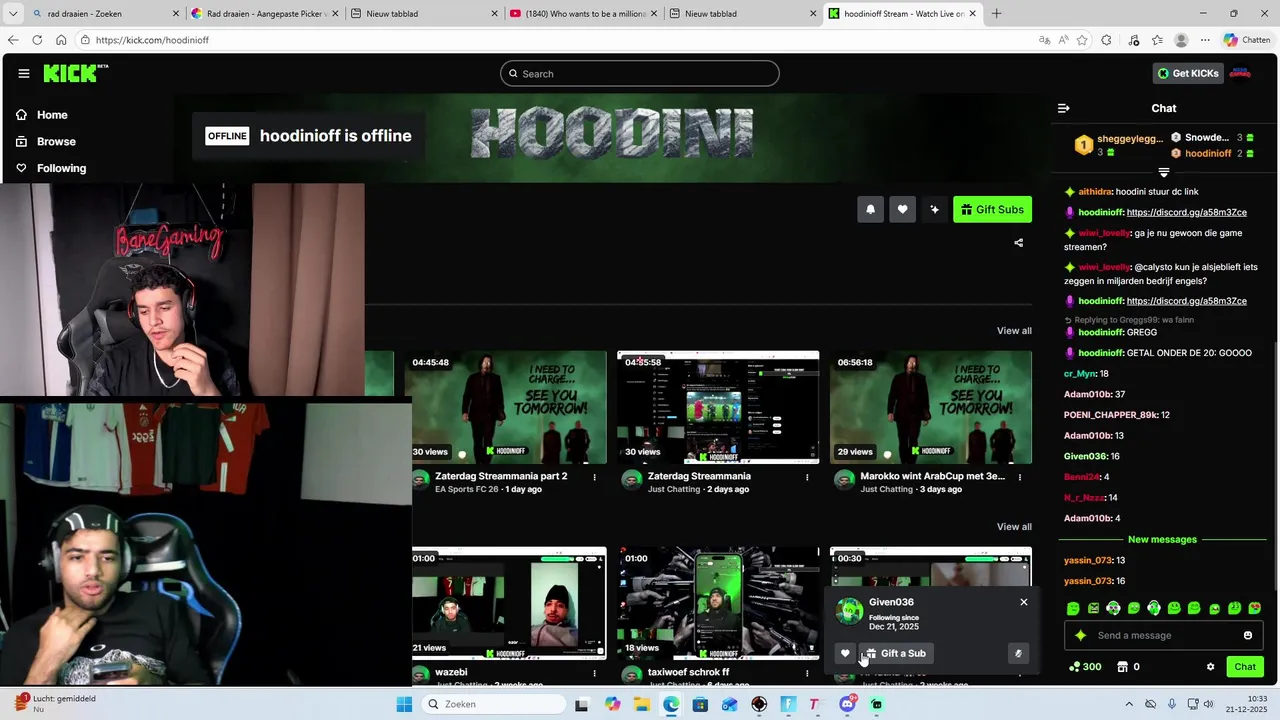This screenshot has height=720, width=1280.
Task: Expand the leaderboard chevron under chat header
Action: [x=1163, y=173]
